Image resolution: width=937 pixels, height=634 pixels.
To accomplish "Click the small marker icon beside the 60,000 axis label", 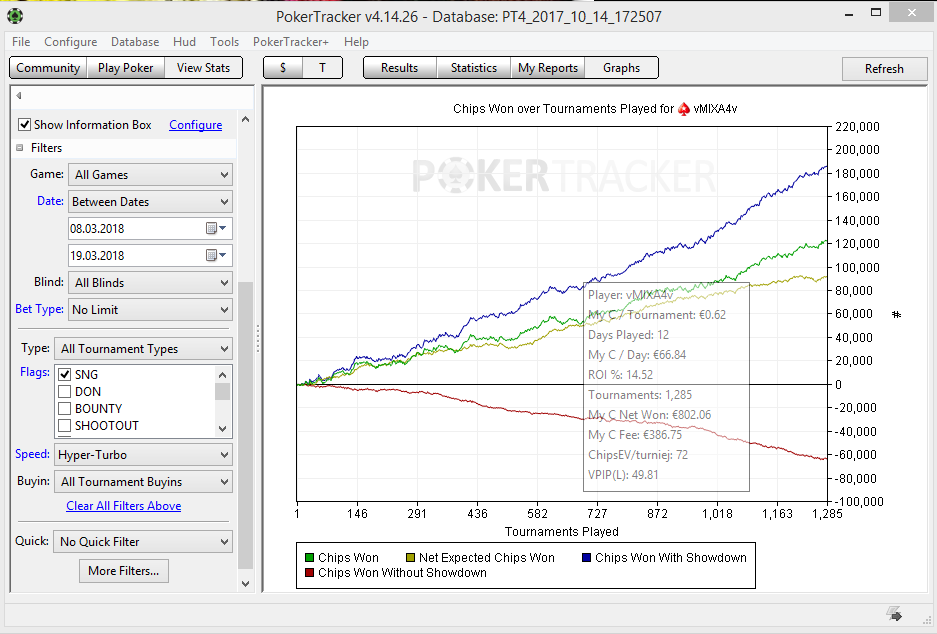I will 896,314.
